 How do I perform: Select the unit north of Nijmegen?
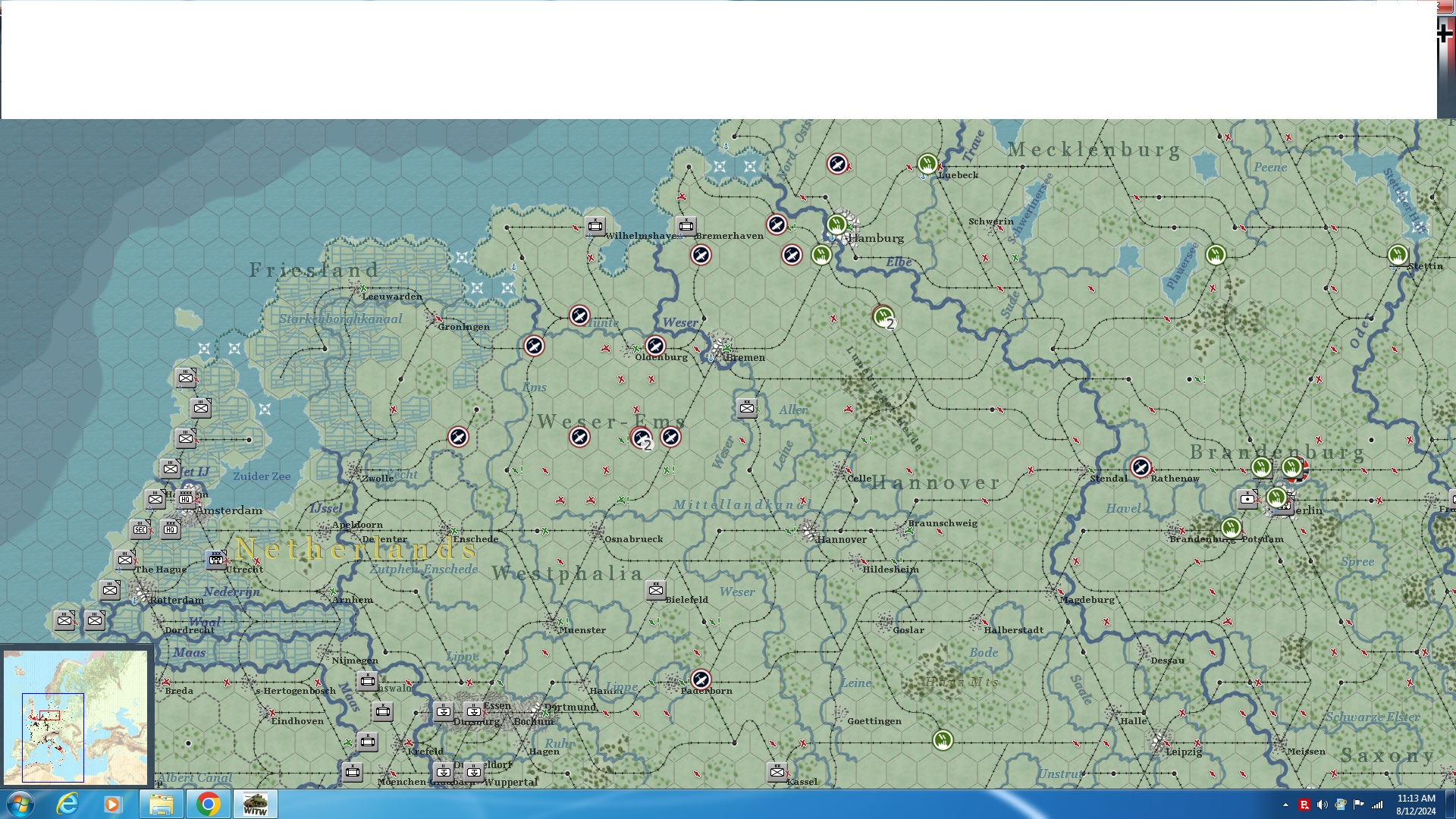tap(368, 681)
